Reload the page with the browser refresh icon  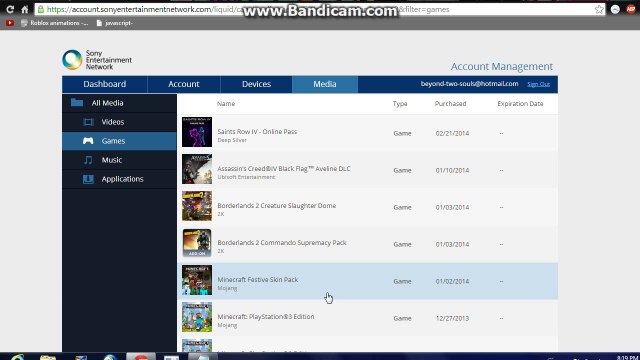point(10,9)
